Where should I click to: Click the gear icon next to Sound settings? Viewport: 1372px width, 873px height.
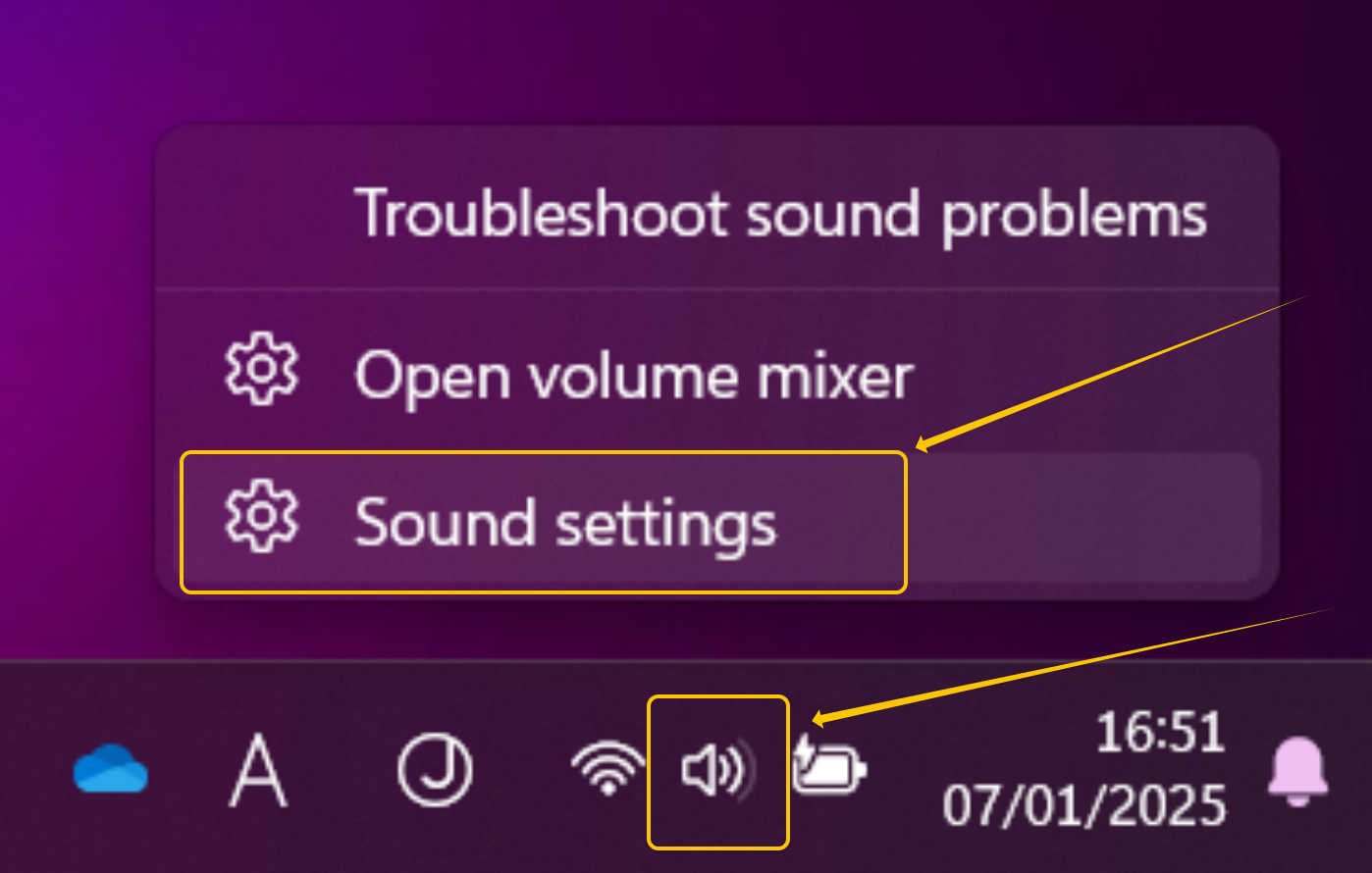(x=260, y=520)
